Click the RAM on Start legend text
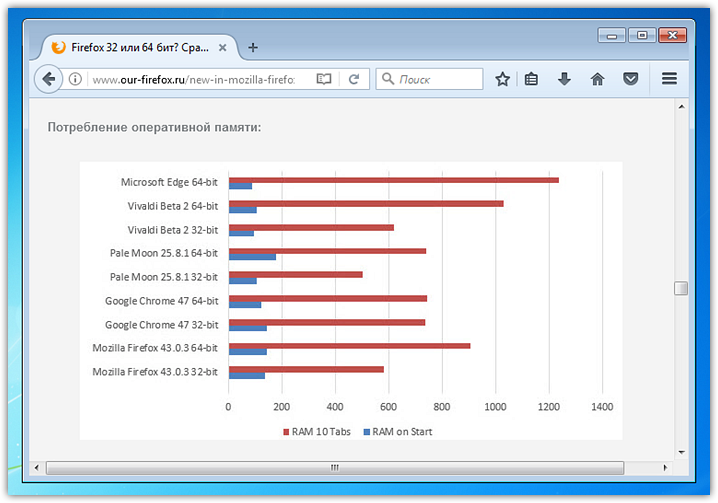718x503 pixels. (x=402, y=432)
